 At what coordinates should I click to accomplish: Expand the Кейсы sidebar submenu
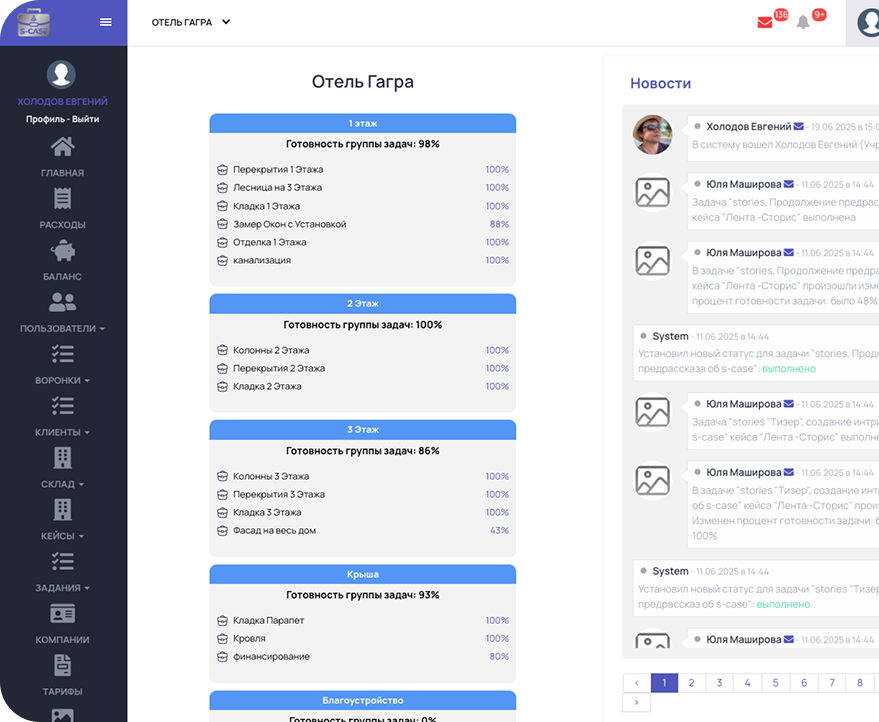pos(81,536)
